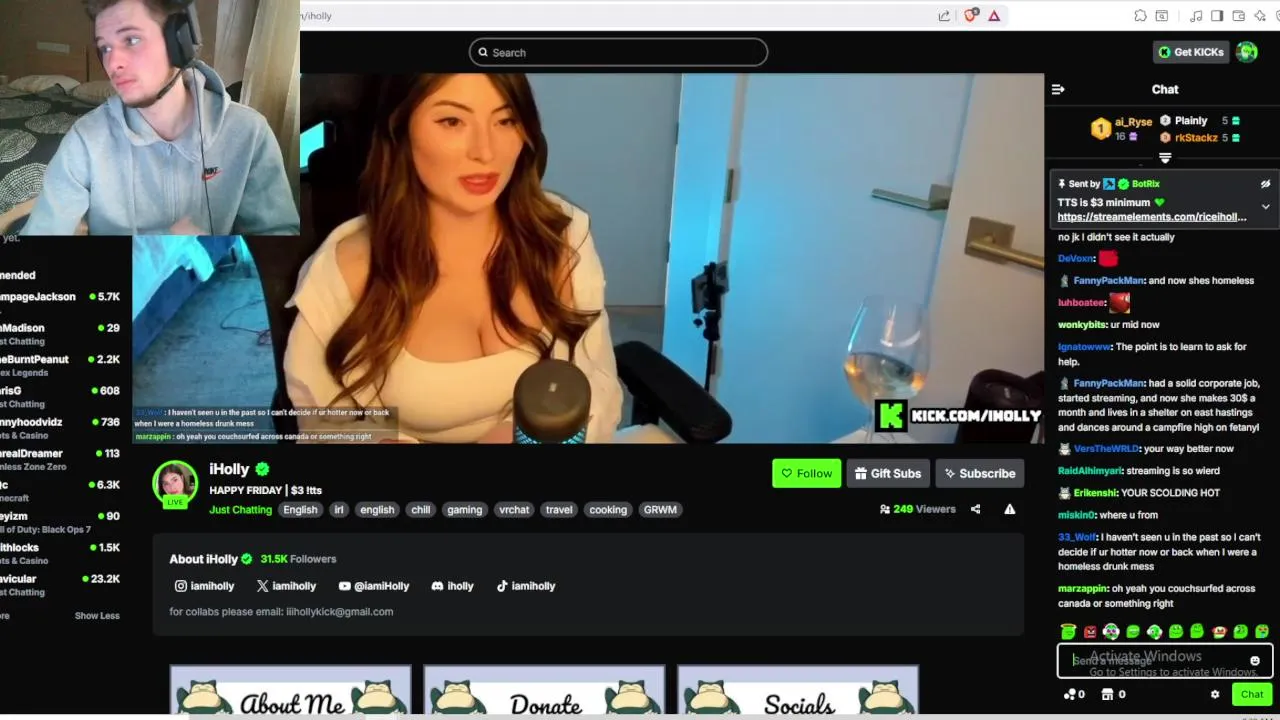Viewport: 1280px width, 720px height.
Task: Open the Donate panel image
Action: click(x=544, y=690)
